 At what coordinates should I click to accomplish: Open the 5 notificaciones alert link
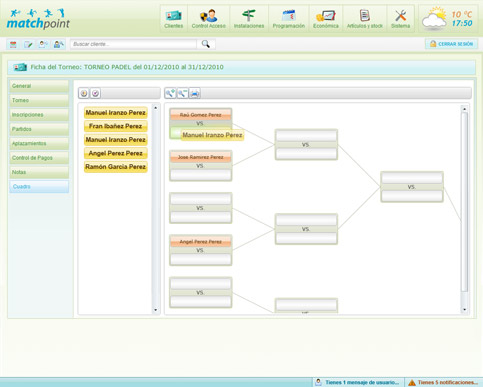pos(443,382)
